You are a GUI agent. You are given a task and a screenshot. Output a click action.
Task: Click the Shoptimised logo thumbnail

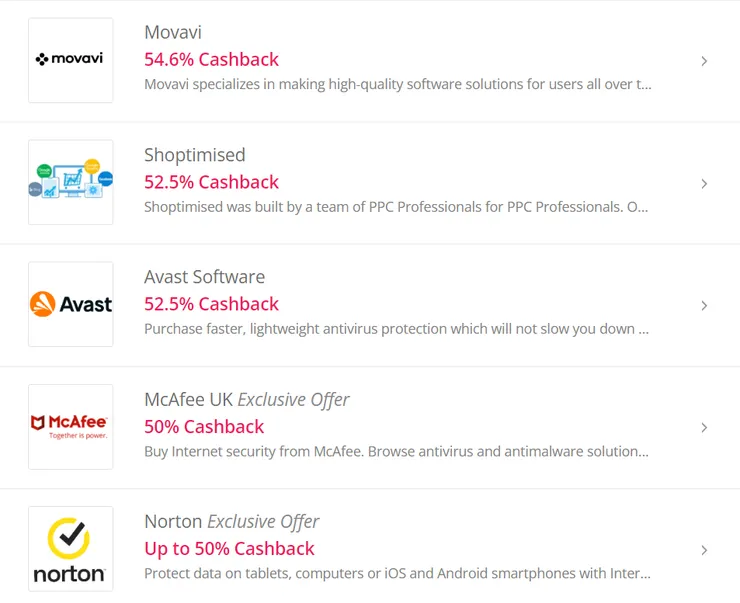click(x=70, y=182)
